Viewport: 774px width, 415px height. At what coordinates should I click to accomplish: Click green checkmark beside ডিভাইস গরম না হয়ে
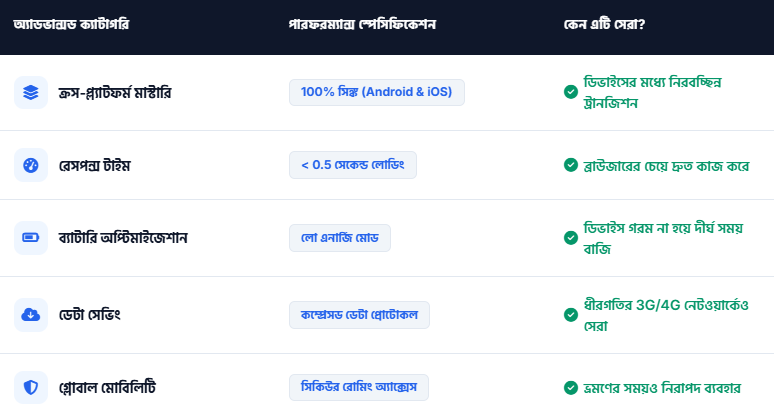[570, 238]
